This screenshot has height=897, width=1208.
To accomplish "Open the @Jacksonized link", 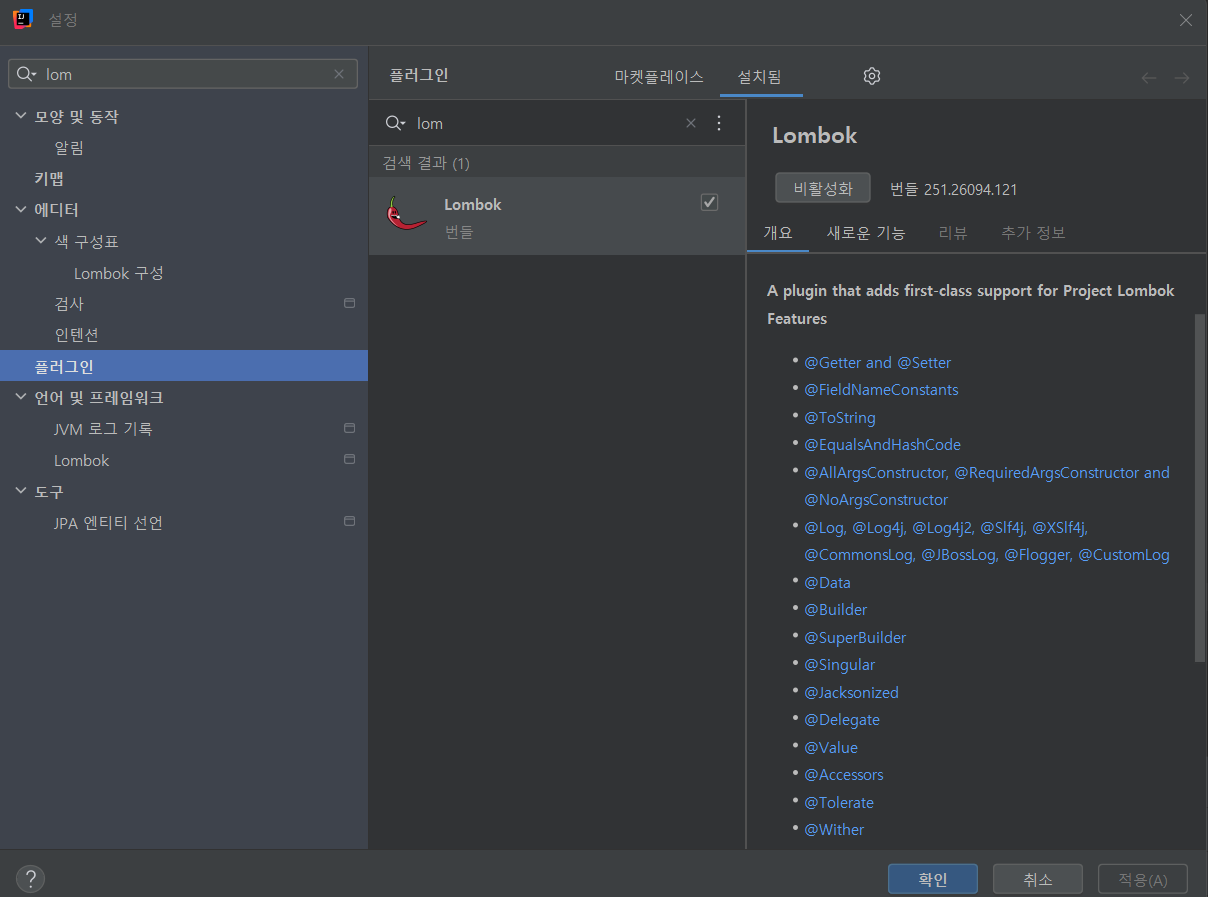I will (851, 692).
